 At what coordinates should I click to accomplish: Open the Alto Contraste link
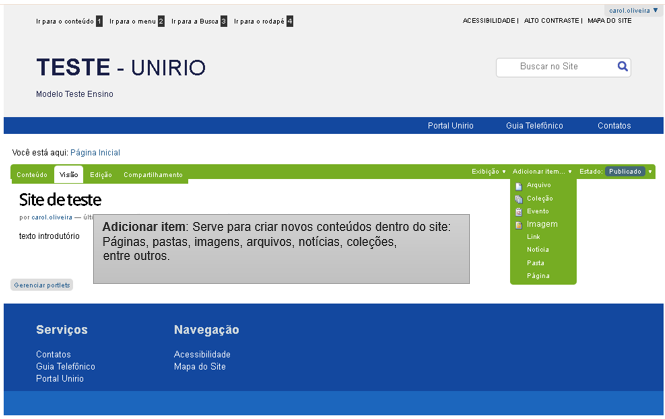[552, 20]
